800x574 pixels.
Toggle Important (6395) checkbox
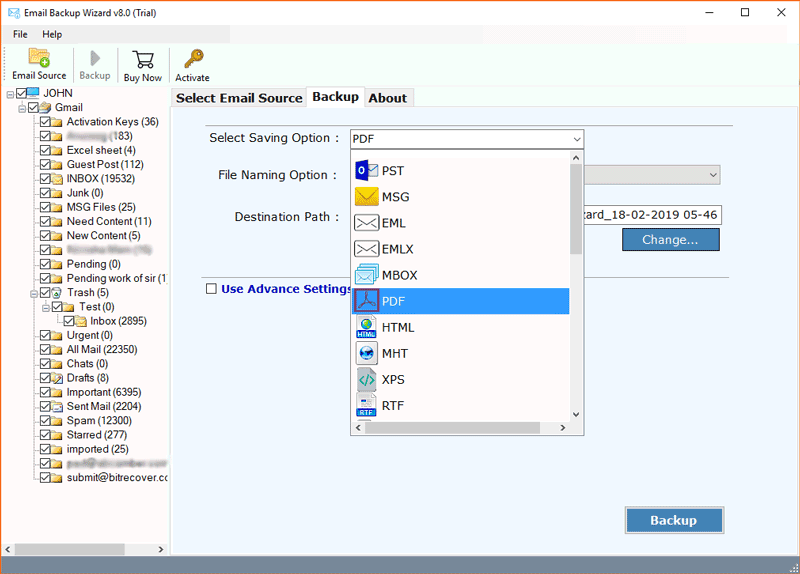tap(45, 392)
